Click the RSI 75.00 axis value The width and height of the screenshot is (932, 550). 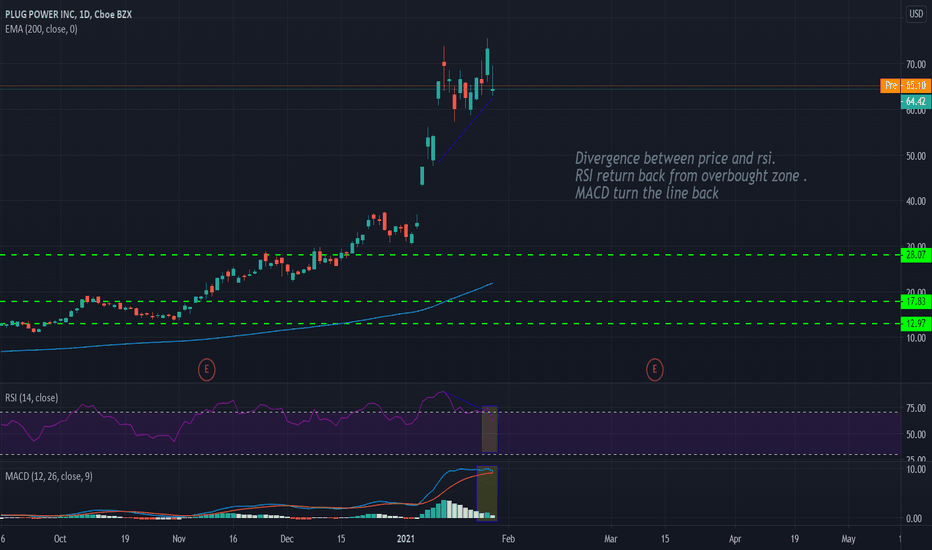tap(915, 408)
